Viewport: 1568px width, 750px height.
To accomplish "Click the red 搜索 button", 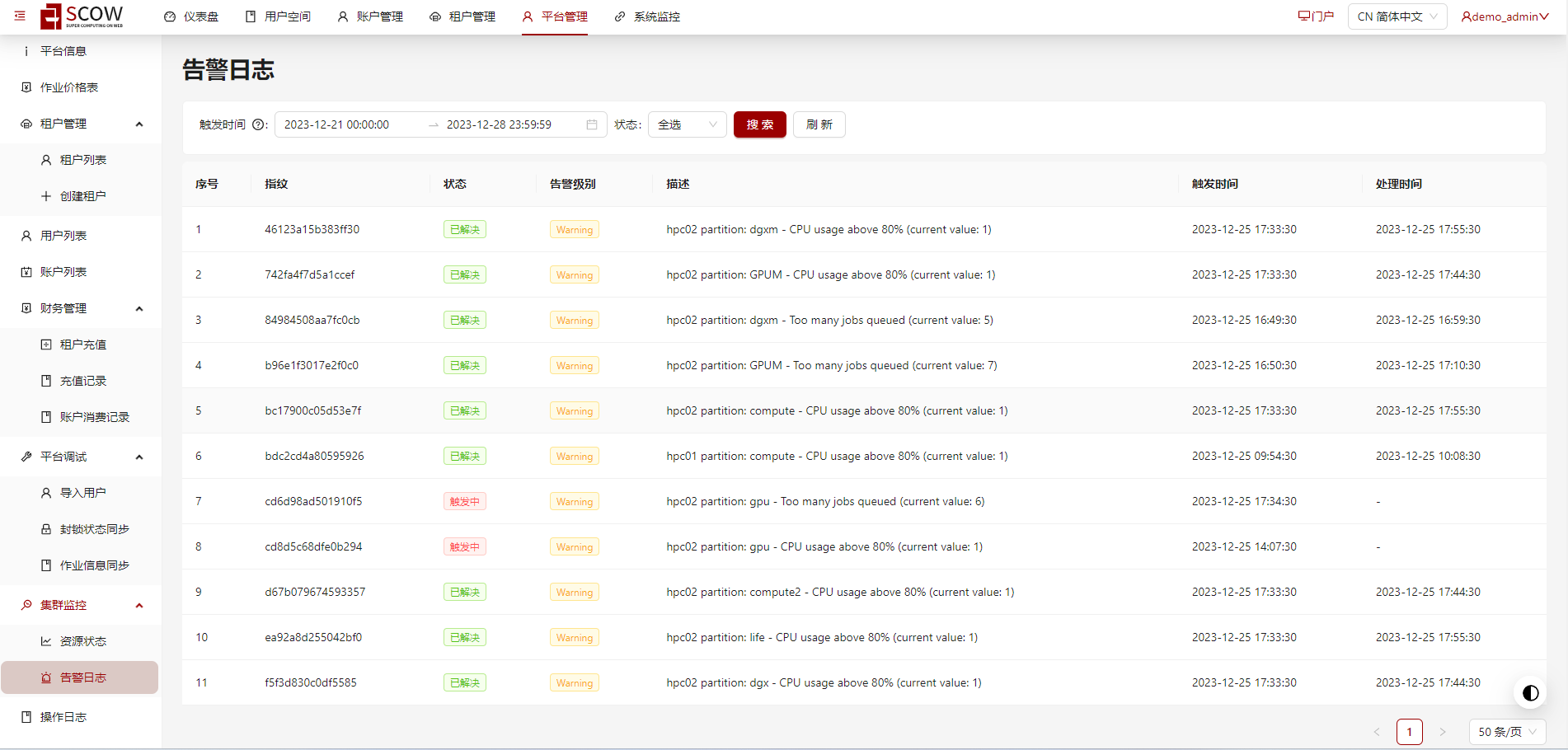I will (x=759, y=125).
